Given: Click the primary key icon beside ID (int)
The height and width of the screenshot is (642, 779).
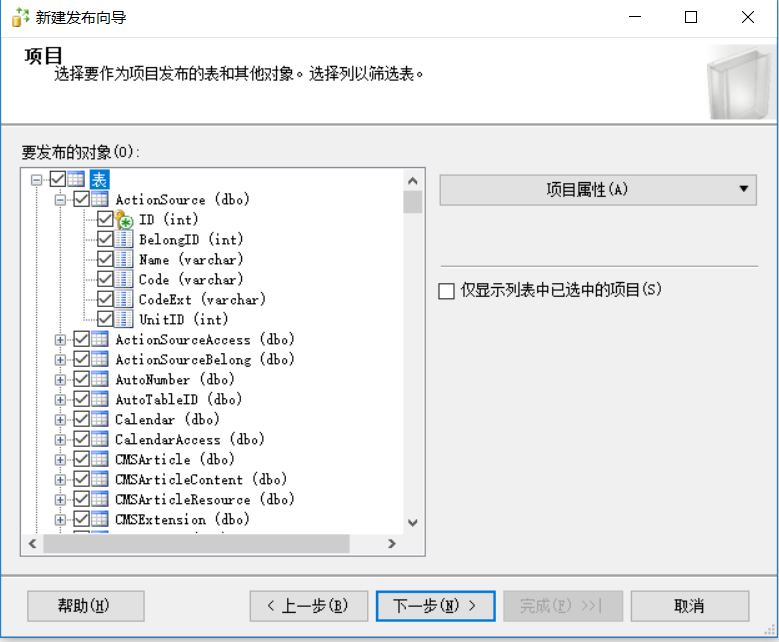Looking at the screenshot, I should click(x=124, y=220).
